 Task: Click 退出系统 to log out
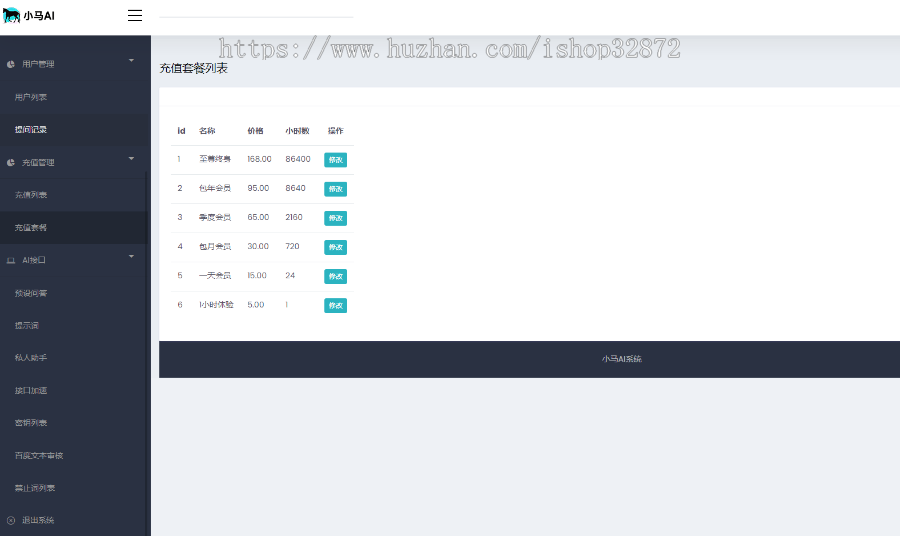(x=38, y=521)
